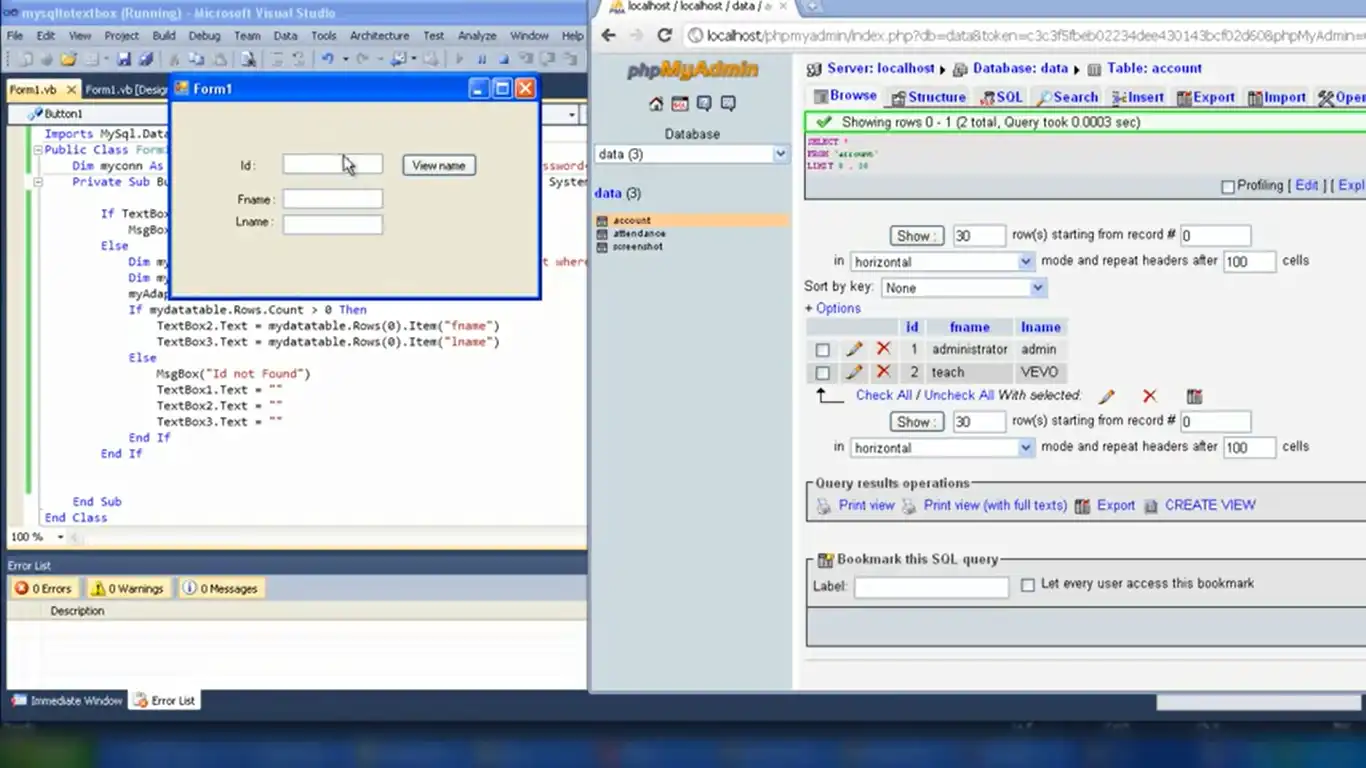The image size is (1366, 768).
Task: Click the 0 Errors filter in Error List
Action: pos(42,589)
